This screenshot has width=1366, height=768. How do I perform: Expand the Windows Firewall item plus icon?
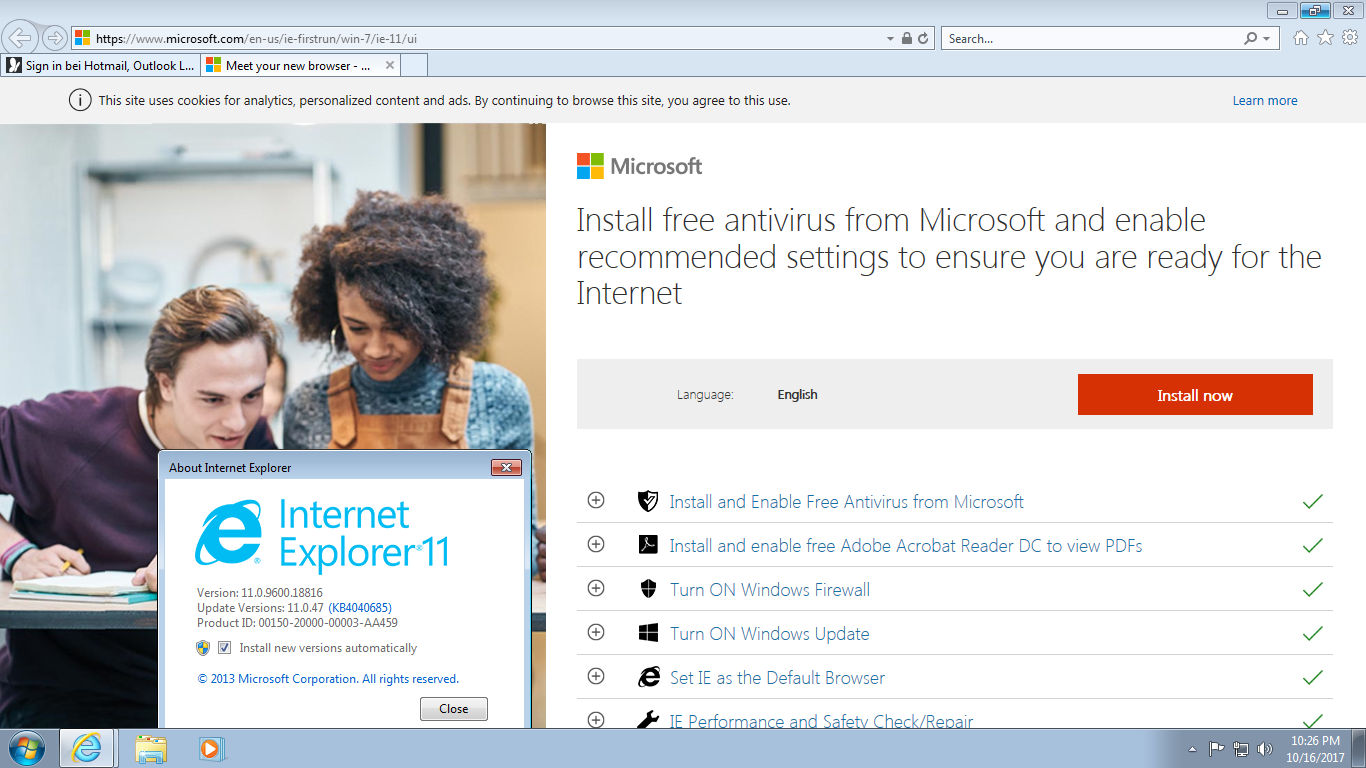[x=596, y=588]
